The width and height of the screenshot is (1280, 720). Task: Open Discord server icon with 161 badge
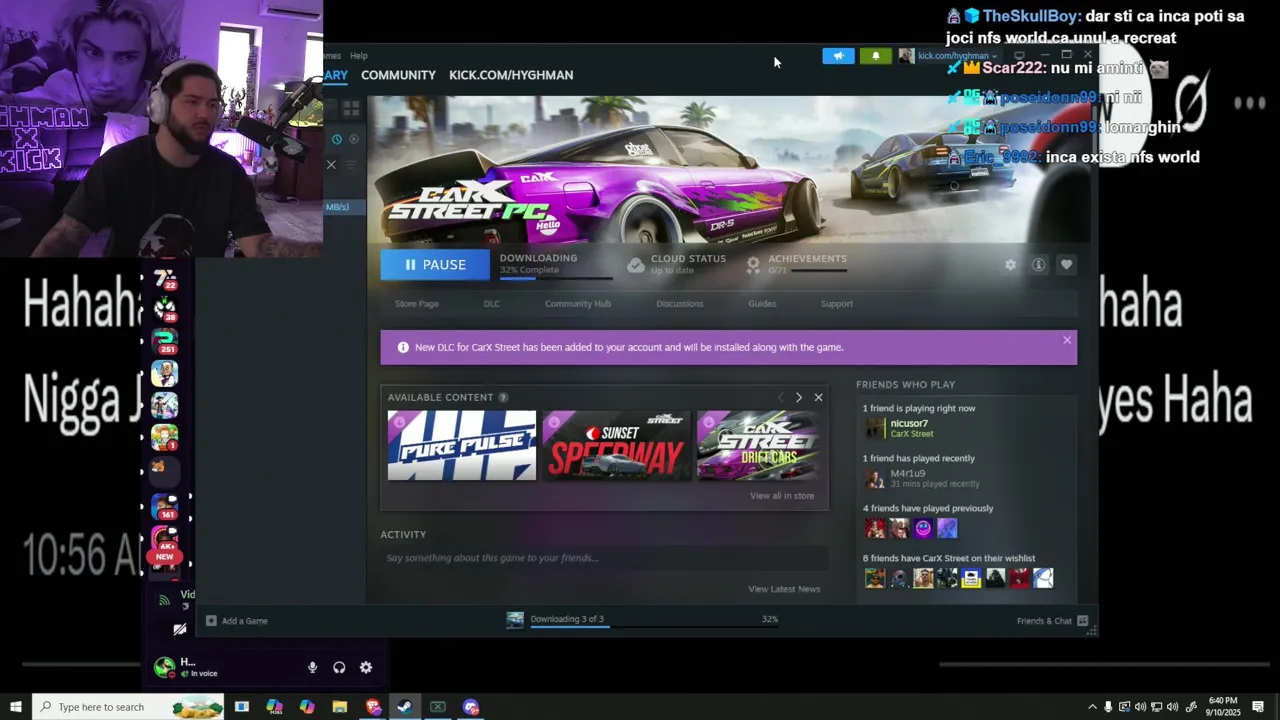[x=165, y=508]
